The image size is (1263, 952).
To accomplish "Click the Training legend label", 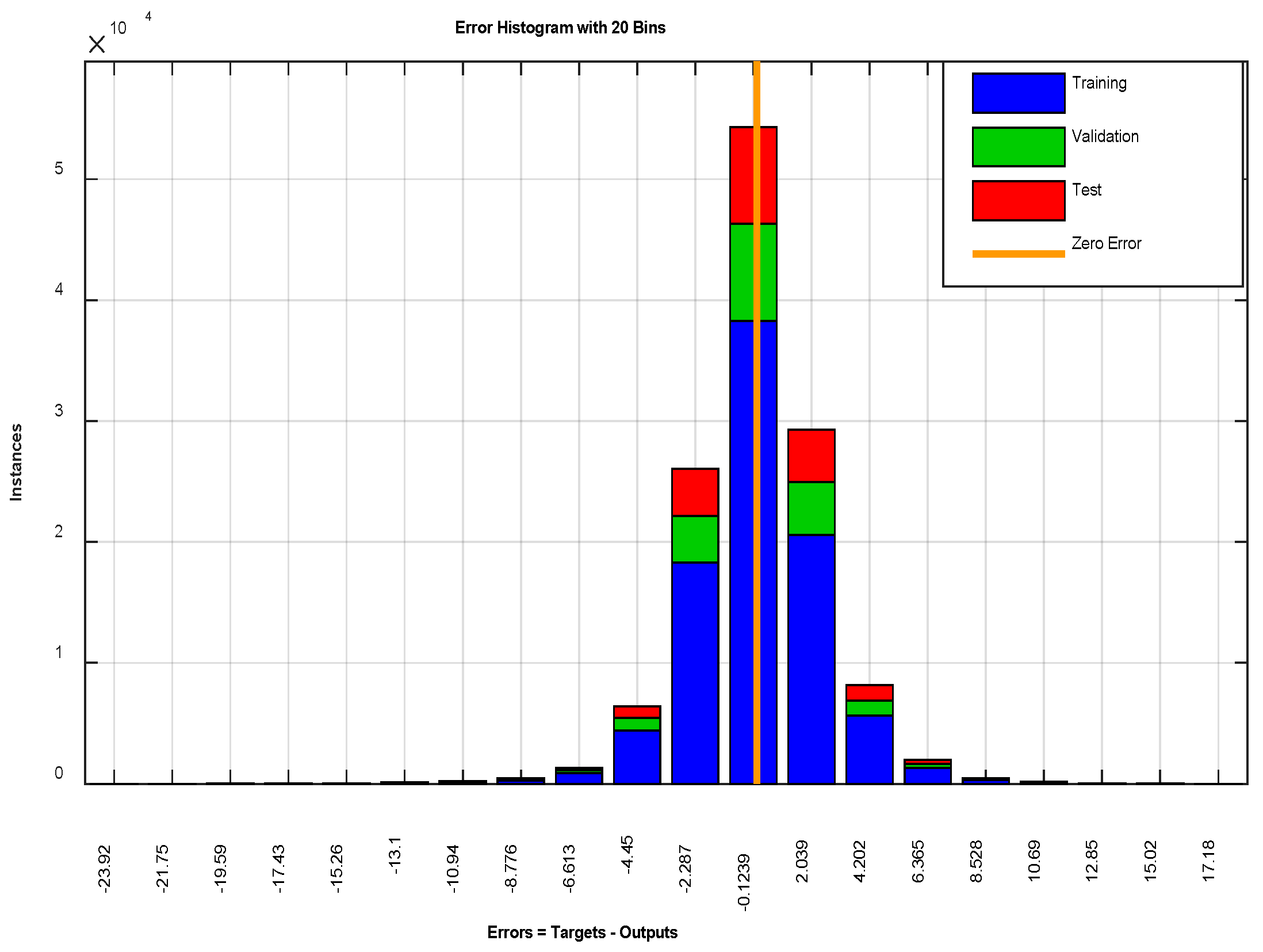I will pos(1099,83).
